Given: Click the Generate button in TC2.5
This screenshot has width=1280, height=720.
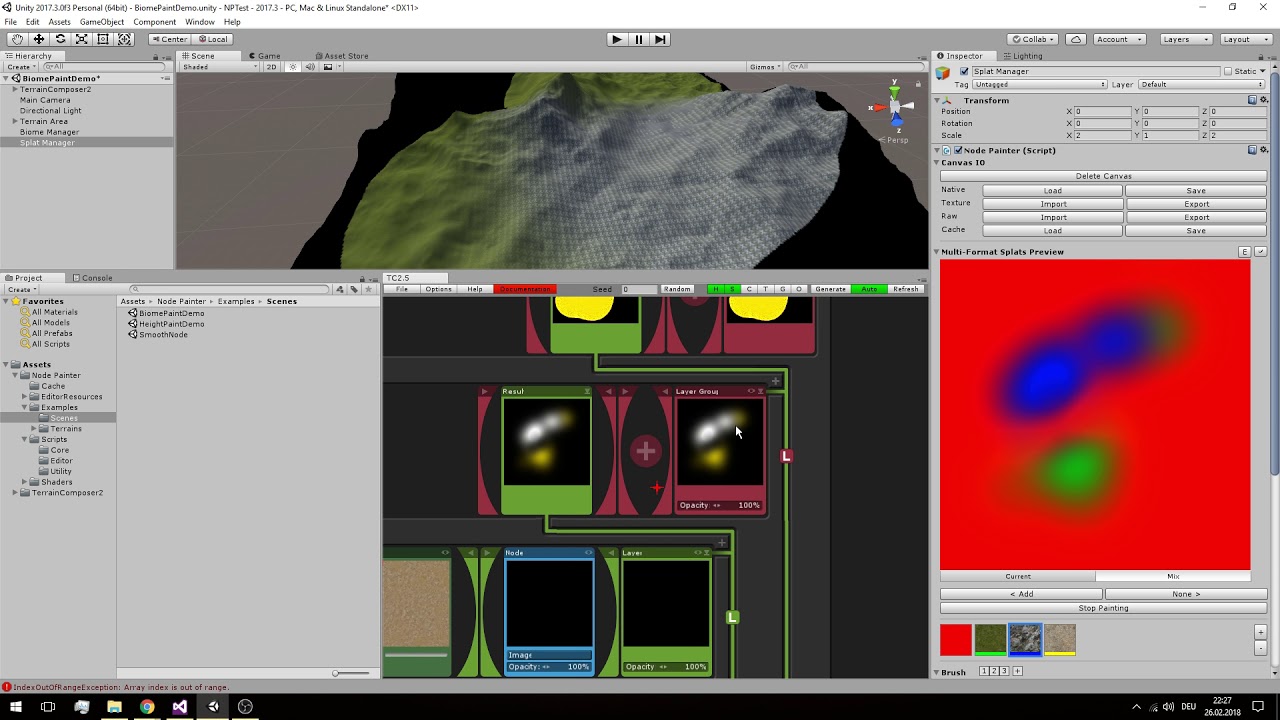Looking at the screenshot, I should [x=830, y=289].
